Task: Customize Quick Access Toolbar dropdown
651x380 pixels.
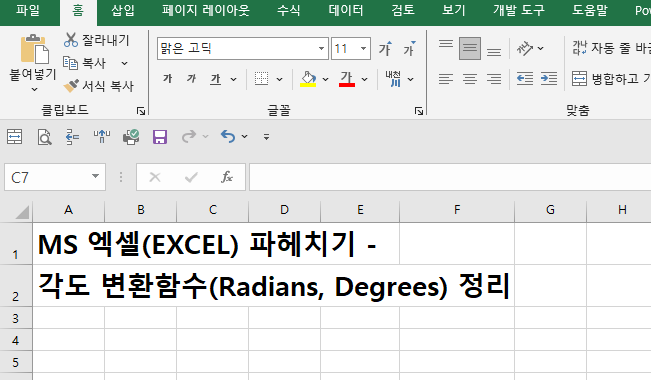Action: (x=267, y=137)
